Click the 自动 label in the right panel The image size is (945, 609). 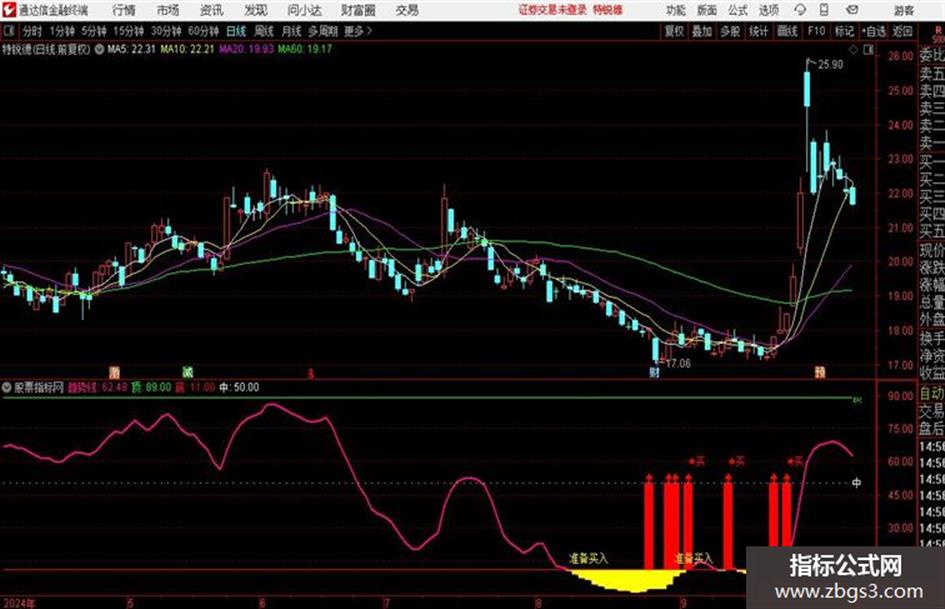click(x=932, y=394)
